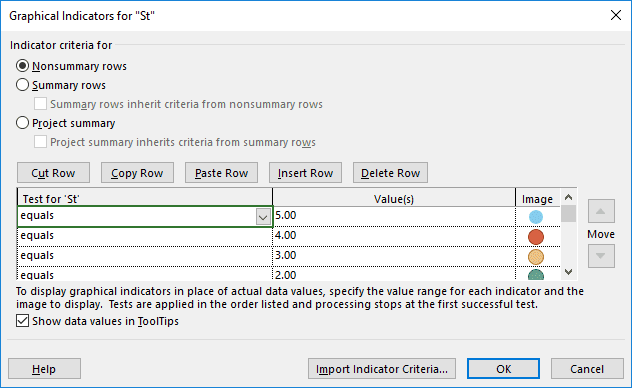Image resolution: width=632 pixels, height=388 pixels.
Task: Click the table scrollbar thumb
Action: [x=568, y=214]
